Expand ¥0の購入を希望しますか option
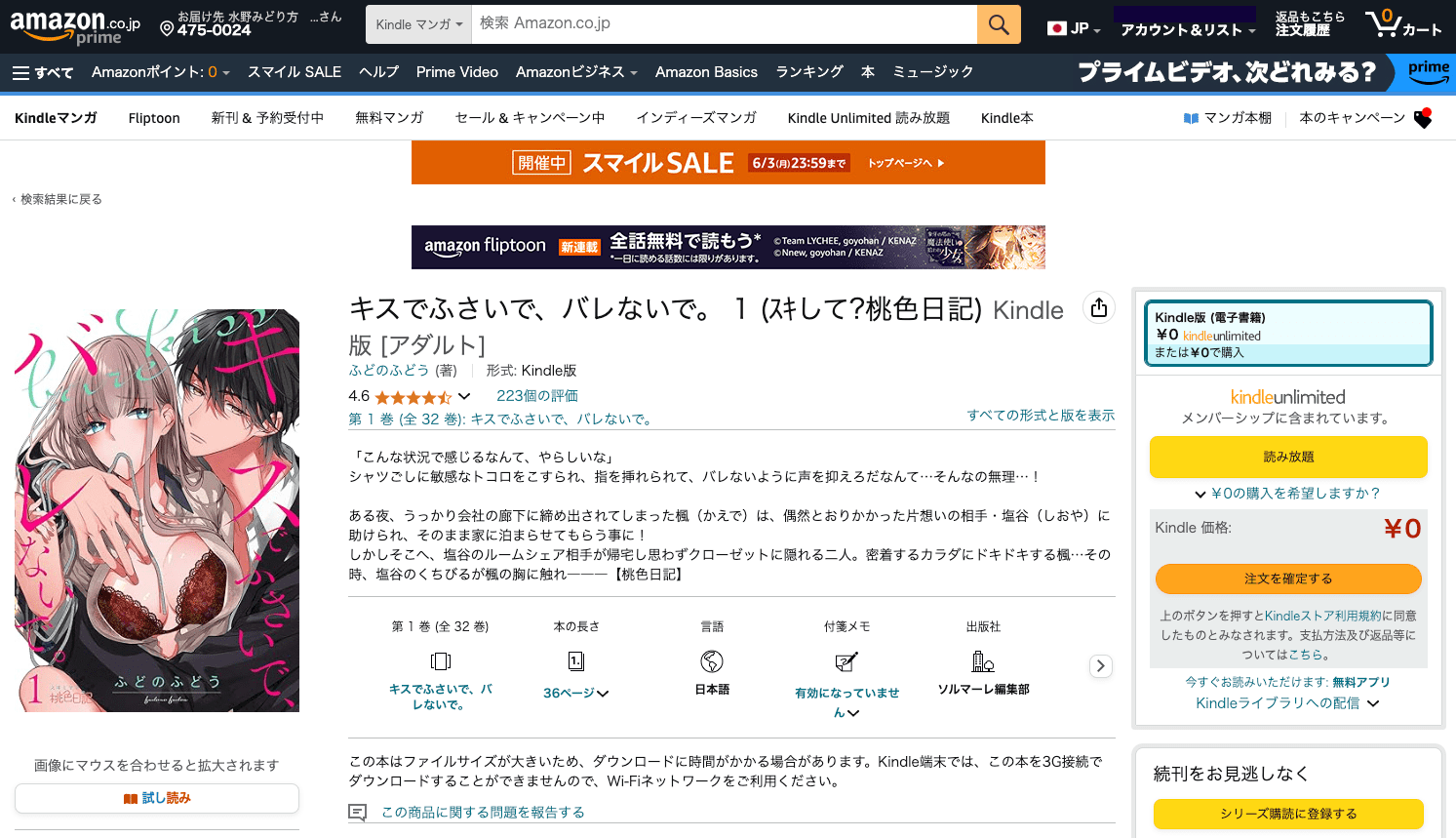Viewport: 1456px width, 838px height. (1287, 494)
